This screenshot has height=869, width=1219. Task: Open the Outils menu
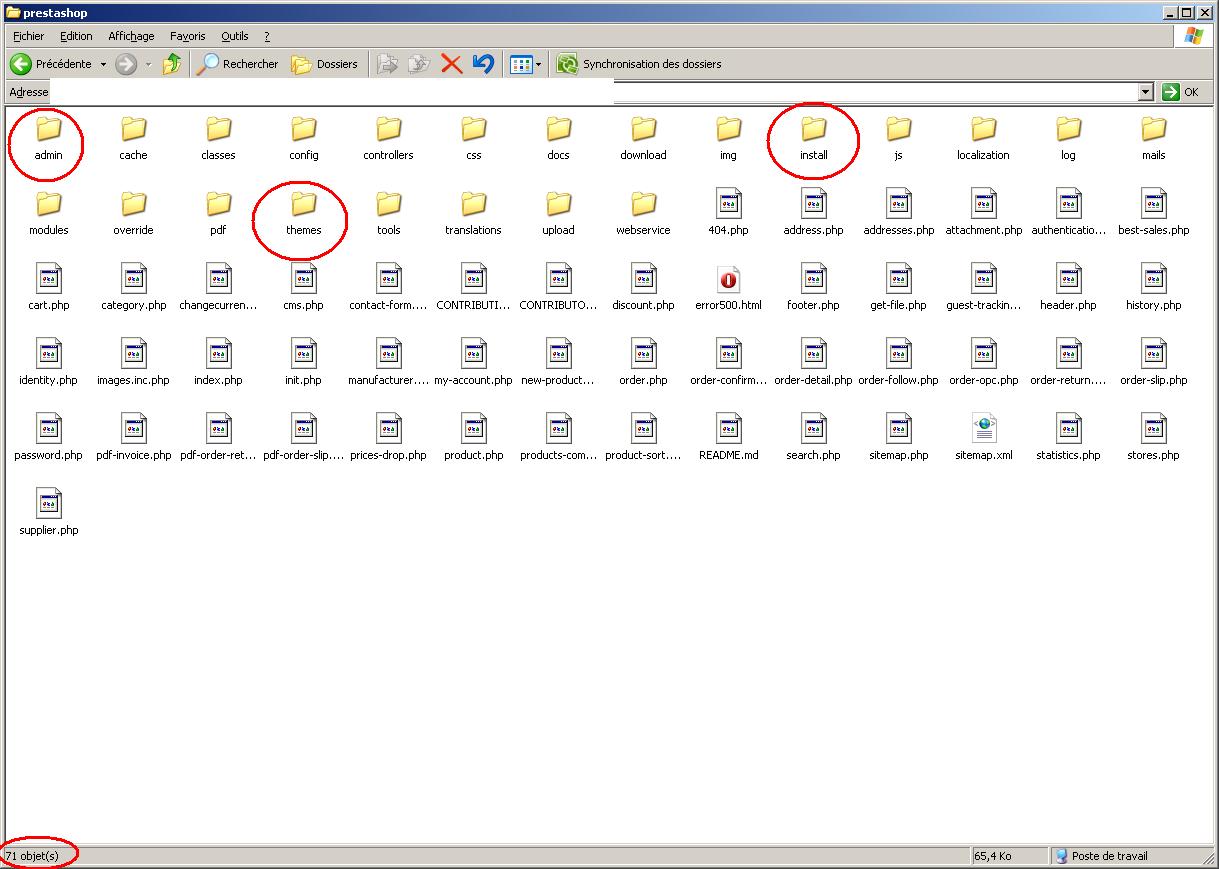pyautogui.click(x=235, y=36)
